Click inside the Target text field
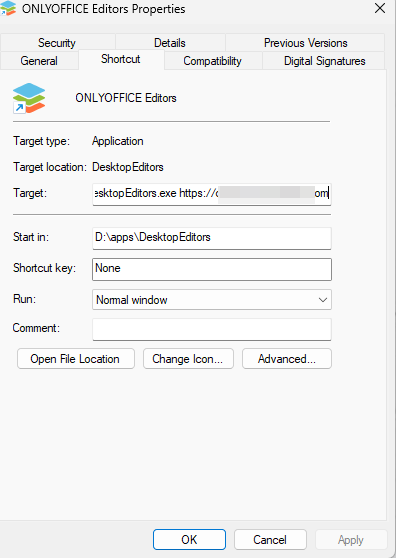This screenshot has height=558, width=396. pyautogui.click(x=212, y=194)
